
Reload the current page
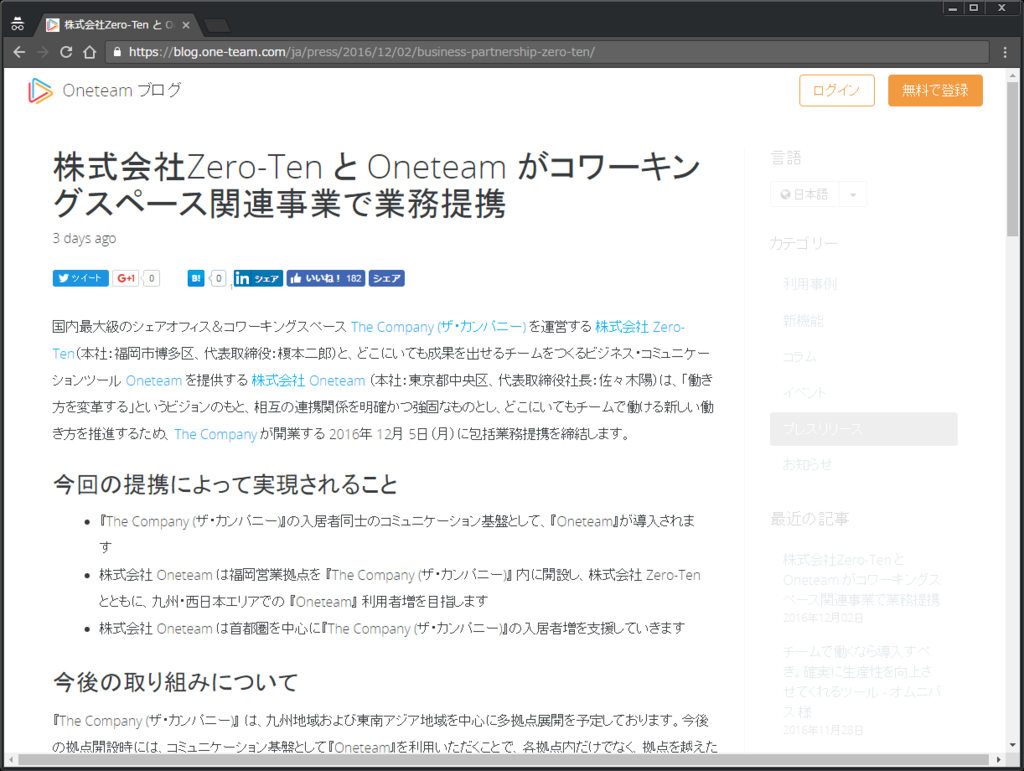pyautogui.click(x=66, y=52)
